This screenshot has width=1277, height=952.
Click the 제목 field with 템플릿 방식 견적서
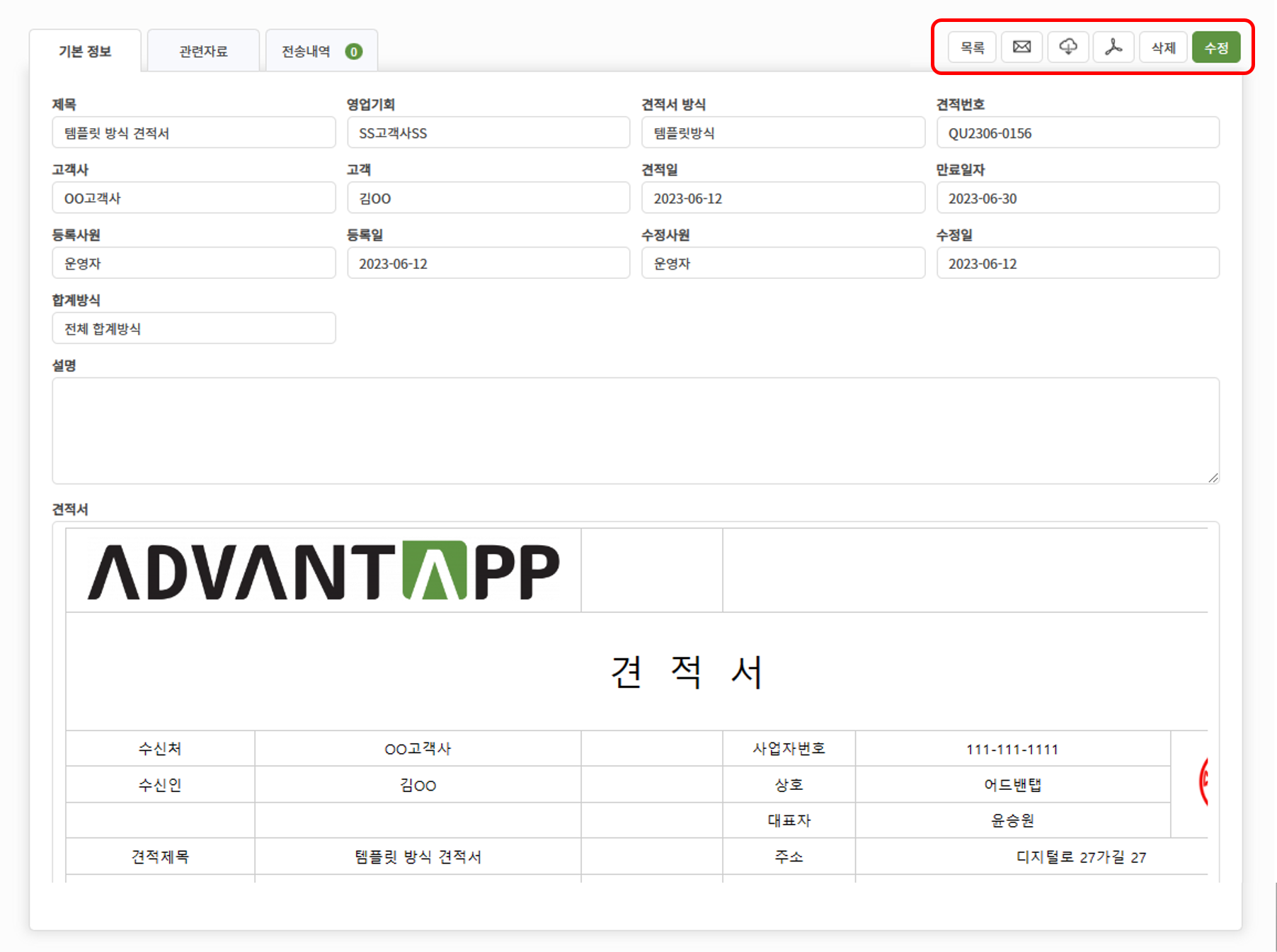(194, 132)
